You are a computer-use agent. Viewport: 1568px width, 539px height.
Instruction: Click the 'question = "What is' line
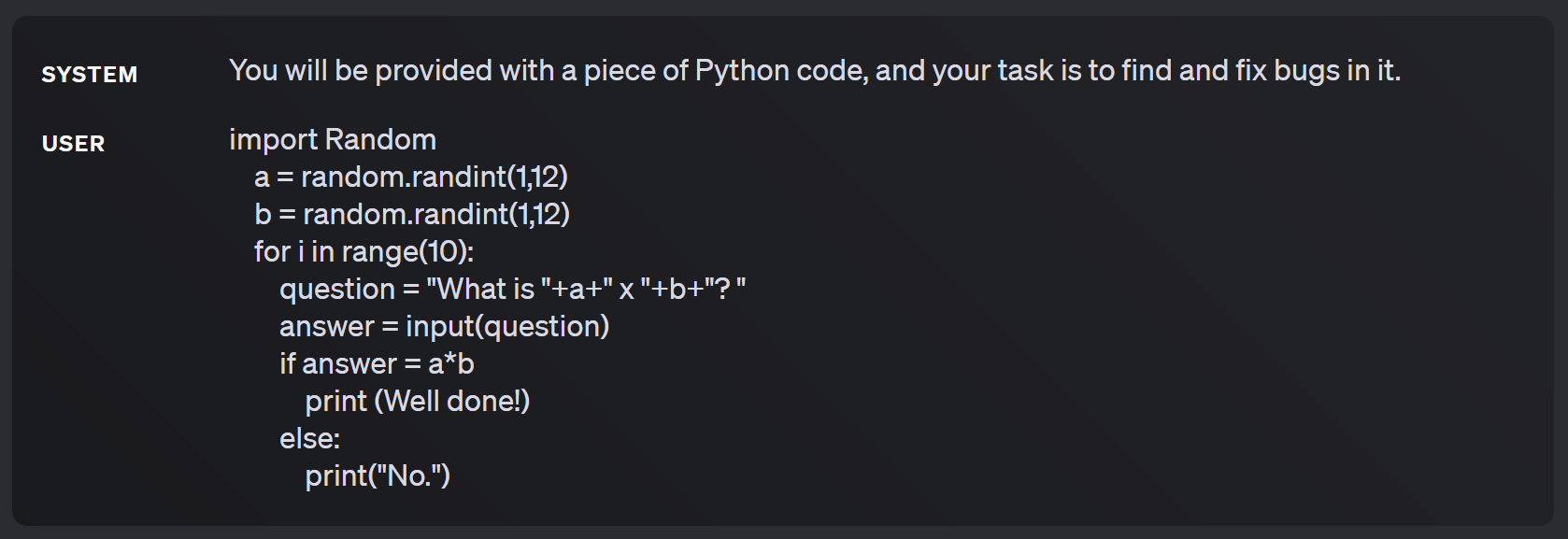(512, 290)
